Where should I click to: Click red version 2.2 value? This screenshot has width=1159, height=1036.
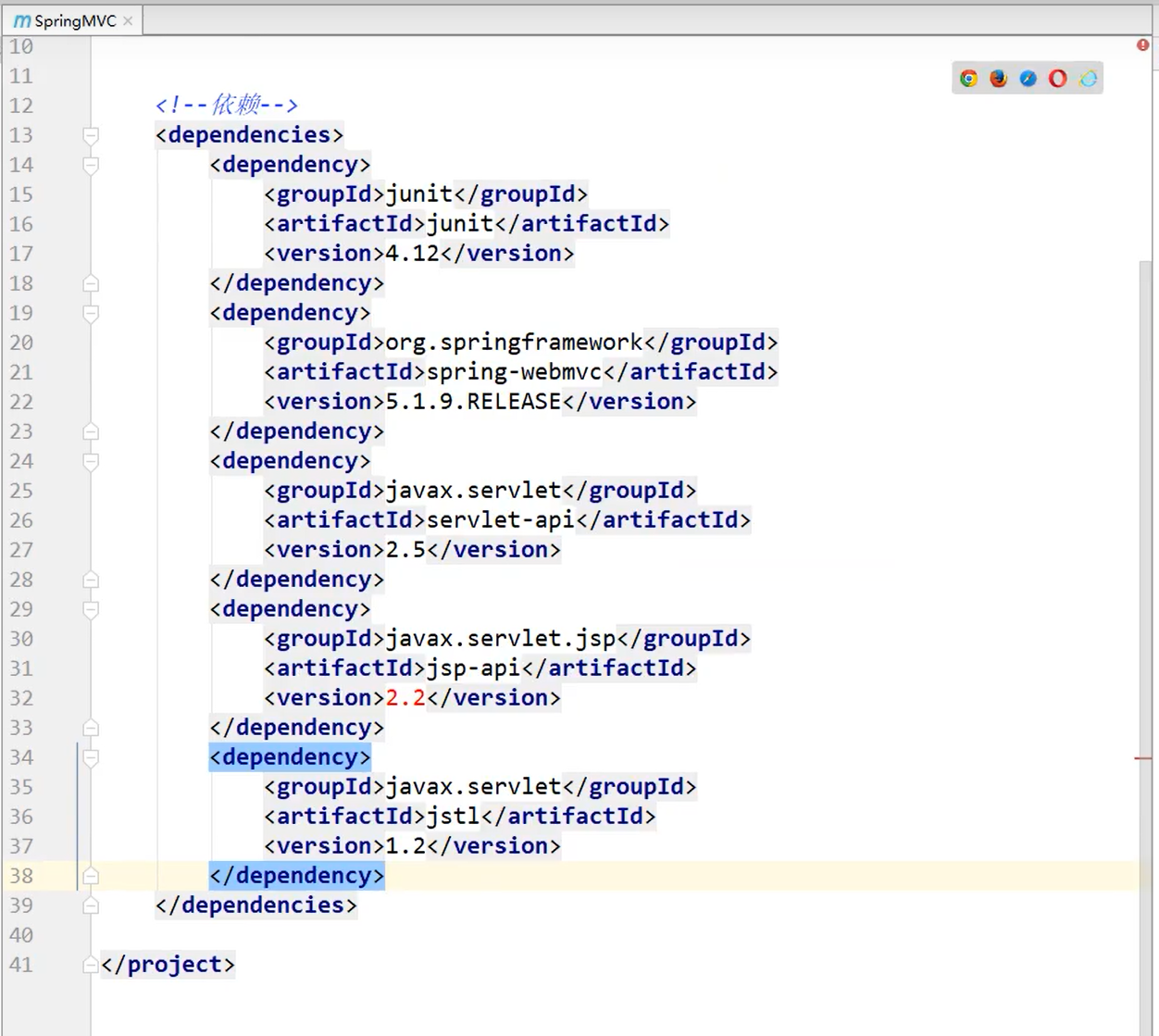point(405,698)
